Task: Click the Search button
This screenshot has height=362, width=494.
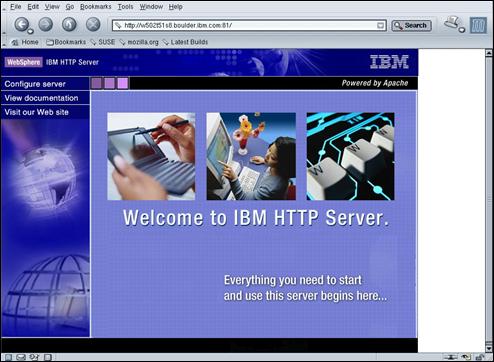Action: 411,25
